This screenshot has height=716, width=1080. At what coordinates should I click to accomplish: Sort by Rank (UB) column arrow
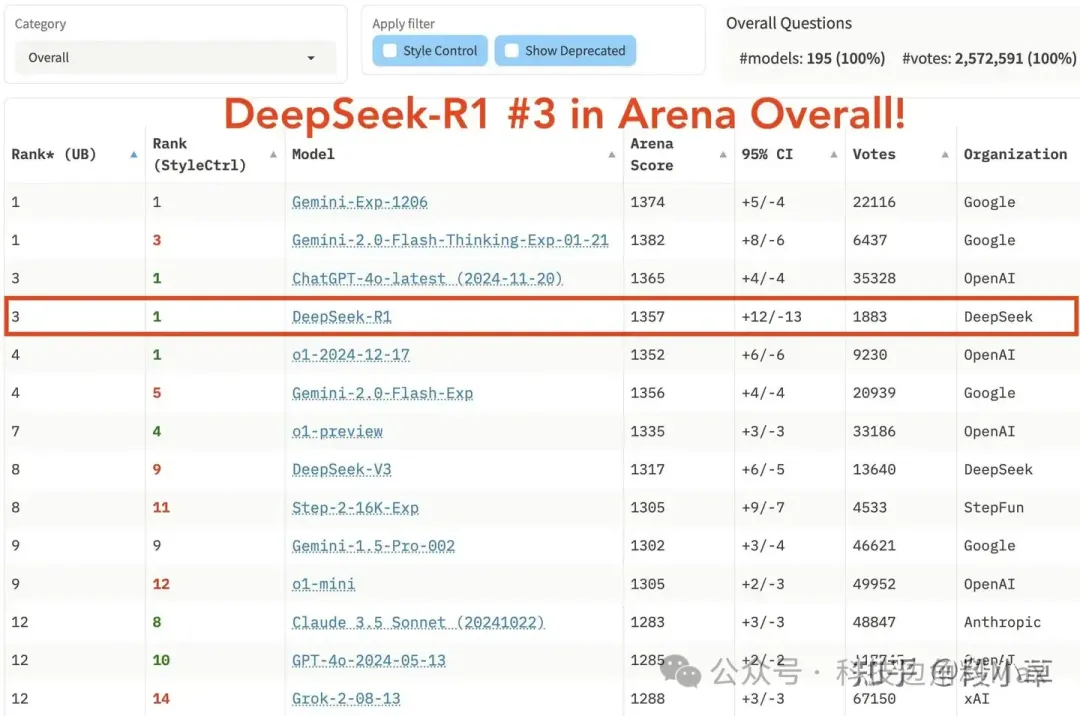(x=134, y=155)
